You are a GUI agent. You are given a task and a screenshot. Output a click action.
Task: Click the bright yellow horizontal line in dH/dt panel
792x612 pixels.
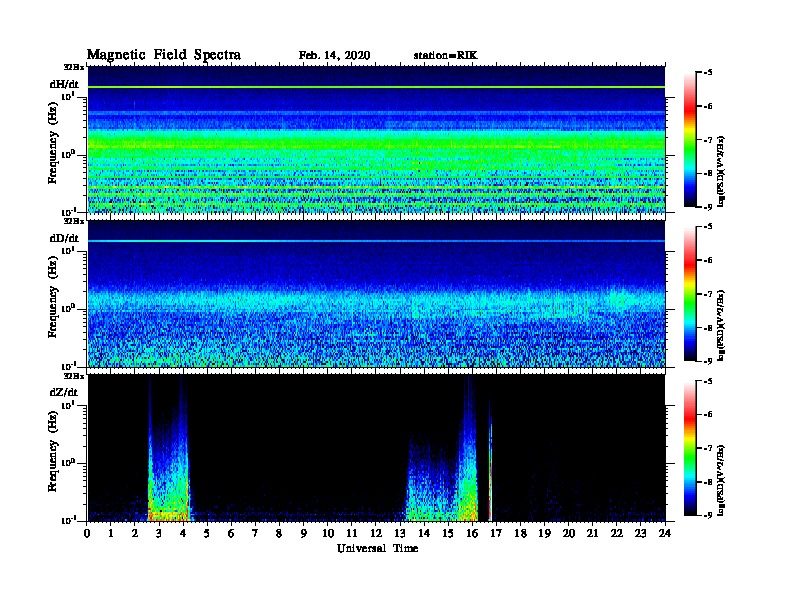(376, 87)
